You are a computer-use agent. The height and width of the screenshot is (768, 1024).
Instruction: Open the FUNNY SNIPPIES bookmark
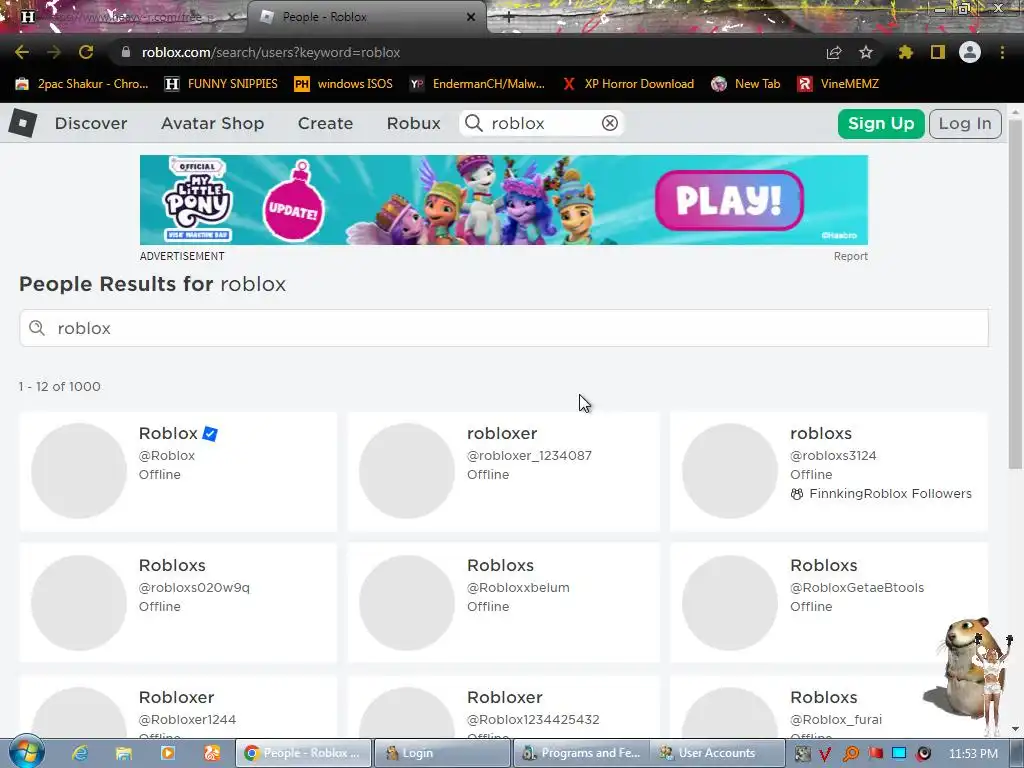(x=221, y=84)
